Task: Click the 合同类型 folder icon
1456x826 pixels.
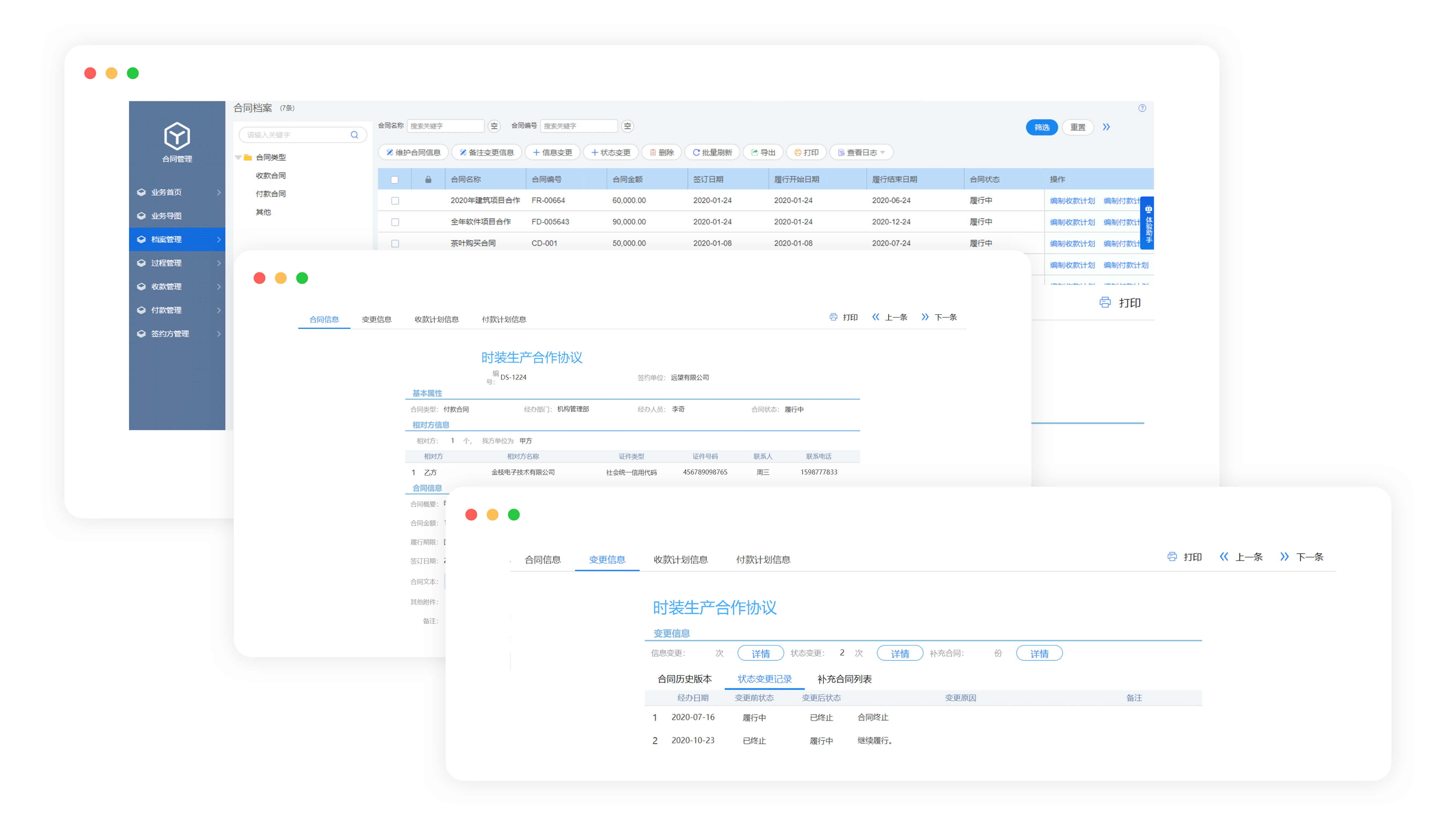Action: (248, 158)
